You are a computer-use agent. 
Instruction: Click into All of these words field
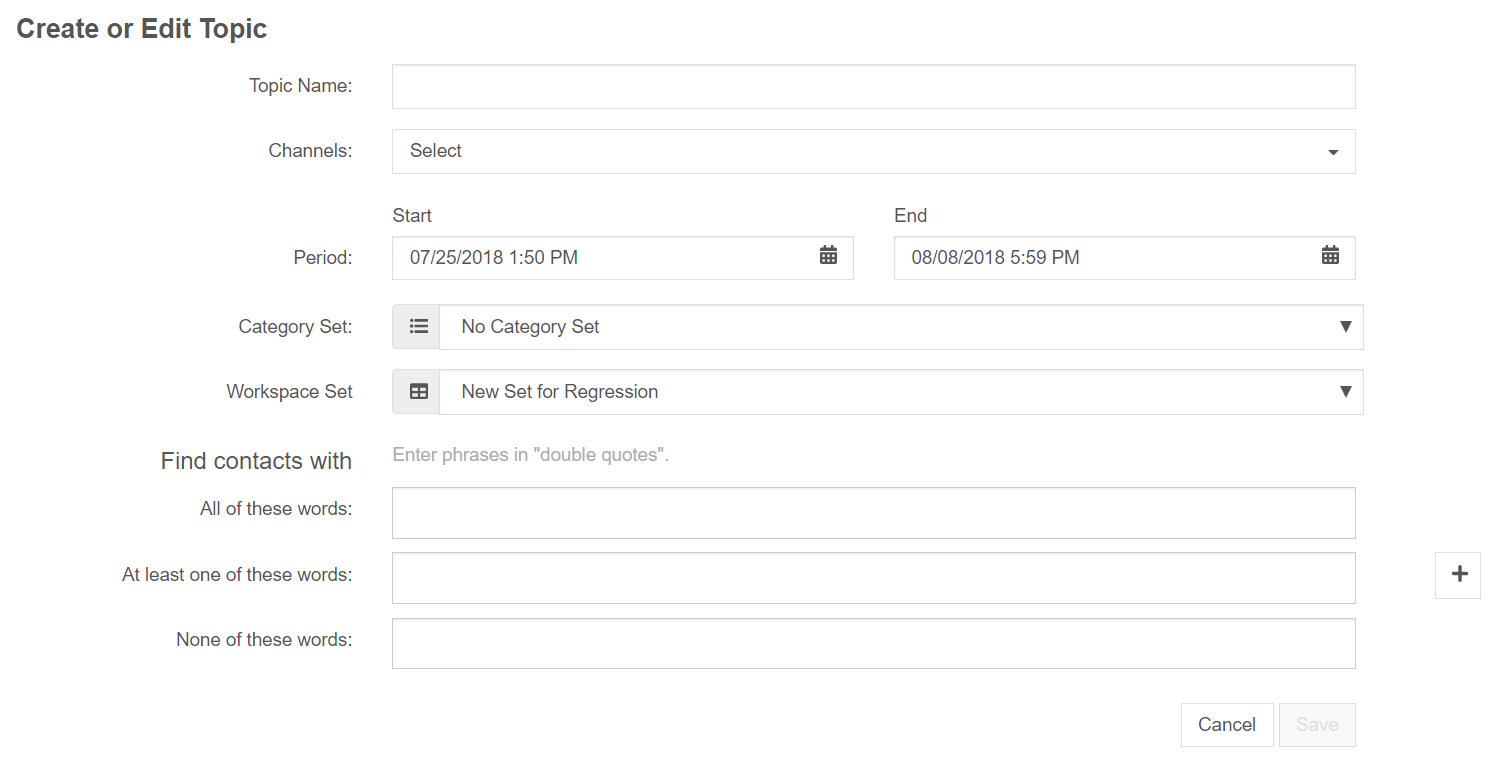coord(873,513)
